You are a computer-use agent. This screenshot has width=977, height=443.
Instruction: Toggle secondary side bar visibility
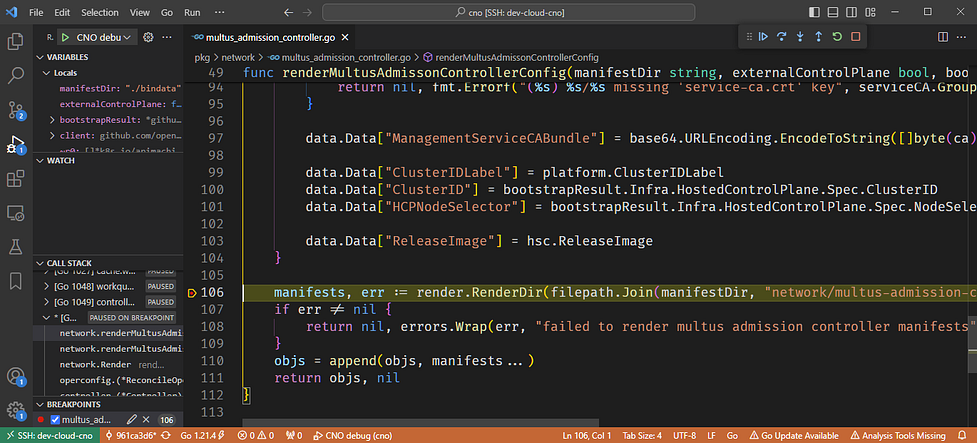point(851,12)
